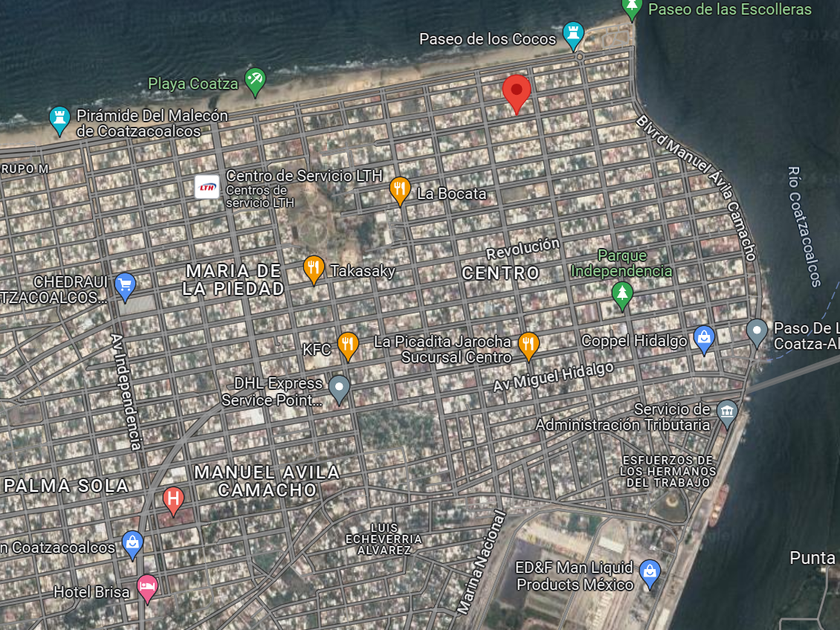Open the Takasaky restaurant marker
The width and height of the screenshot is (840, 630).
coord(314,269)
